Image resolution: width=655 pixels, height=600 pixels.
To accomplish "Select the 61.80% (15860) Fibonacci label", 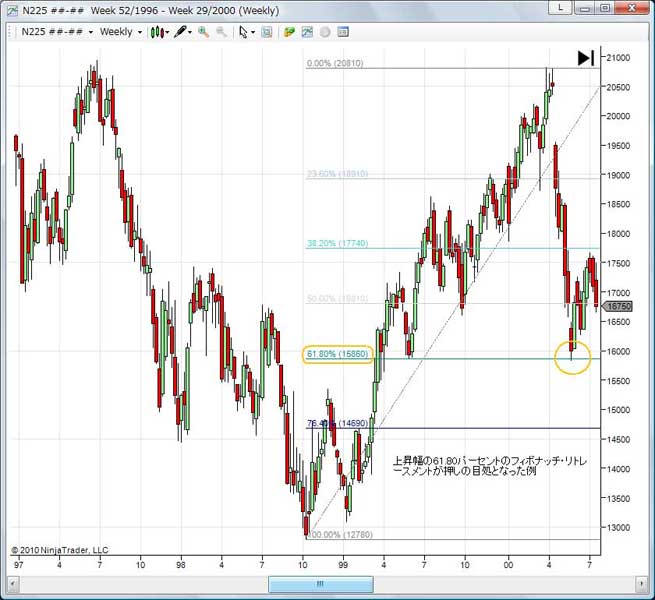I will click(x=336, y=354).
